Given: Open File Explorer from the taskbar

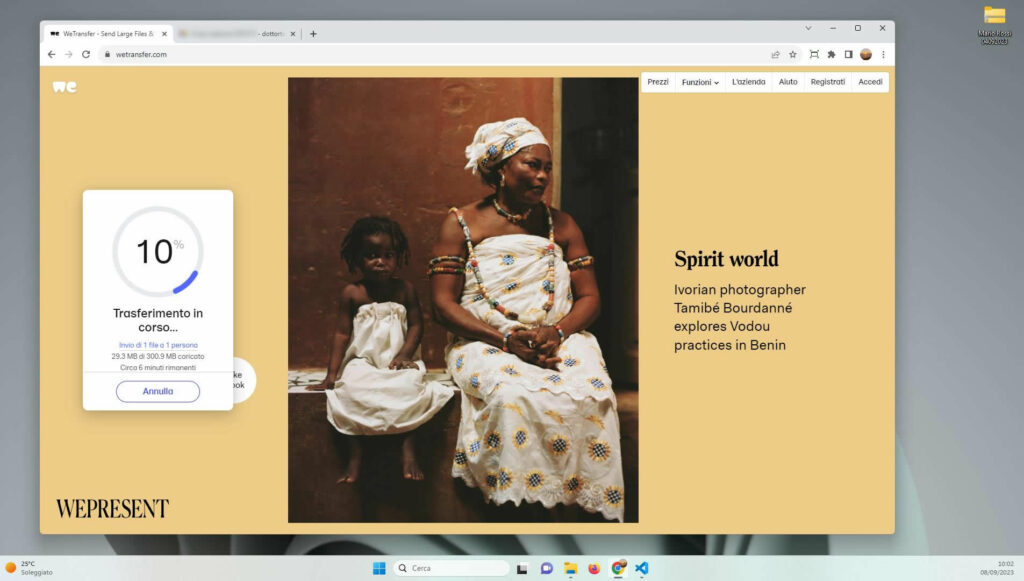Looking at the screenshot, I should [x=571, y=569].
